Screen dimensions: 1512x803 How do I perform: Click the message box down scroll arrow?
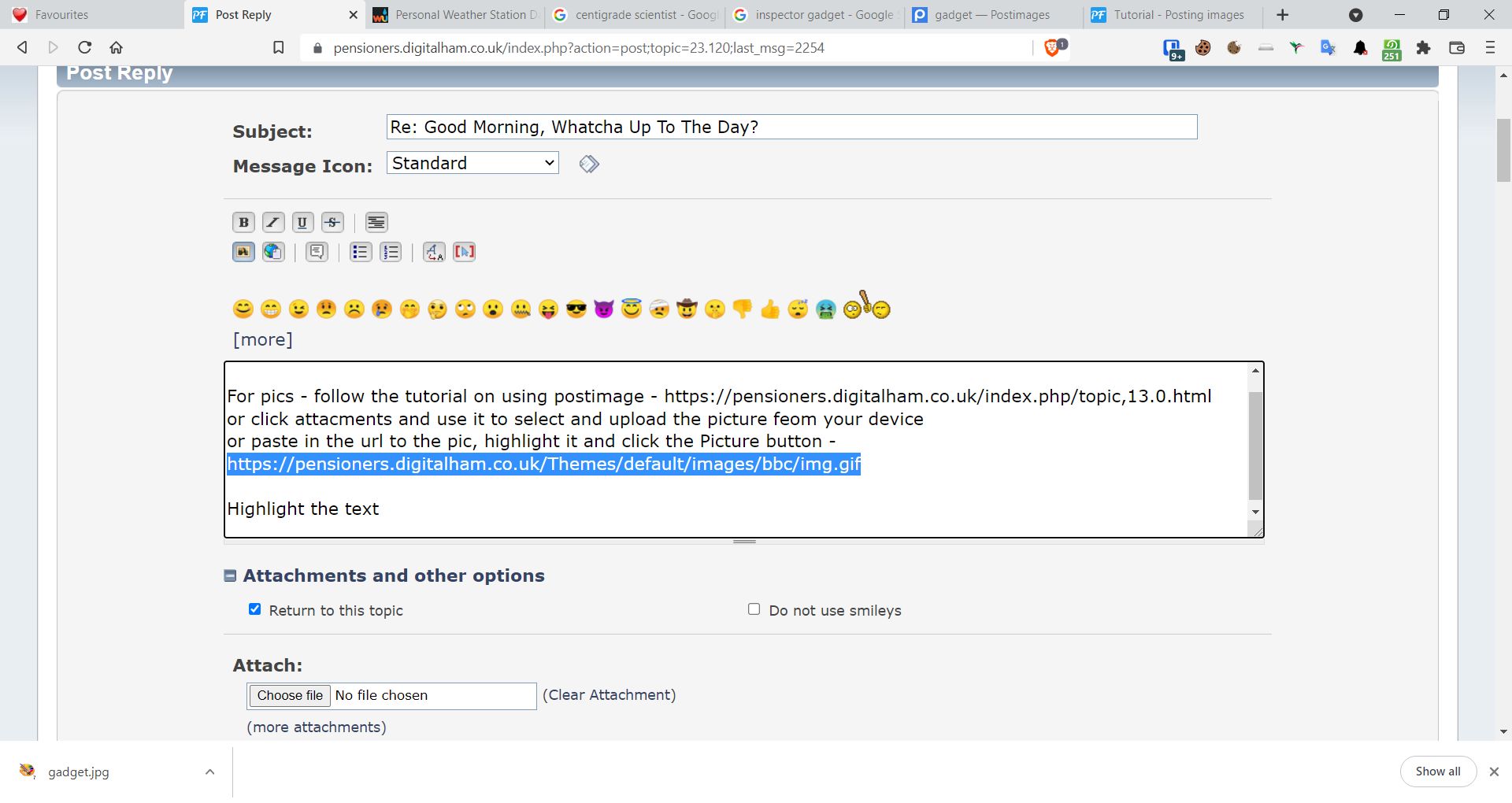[x=1255, y=512]
